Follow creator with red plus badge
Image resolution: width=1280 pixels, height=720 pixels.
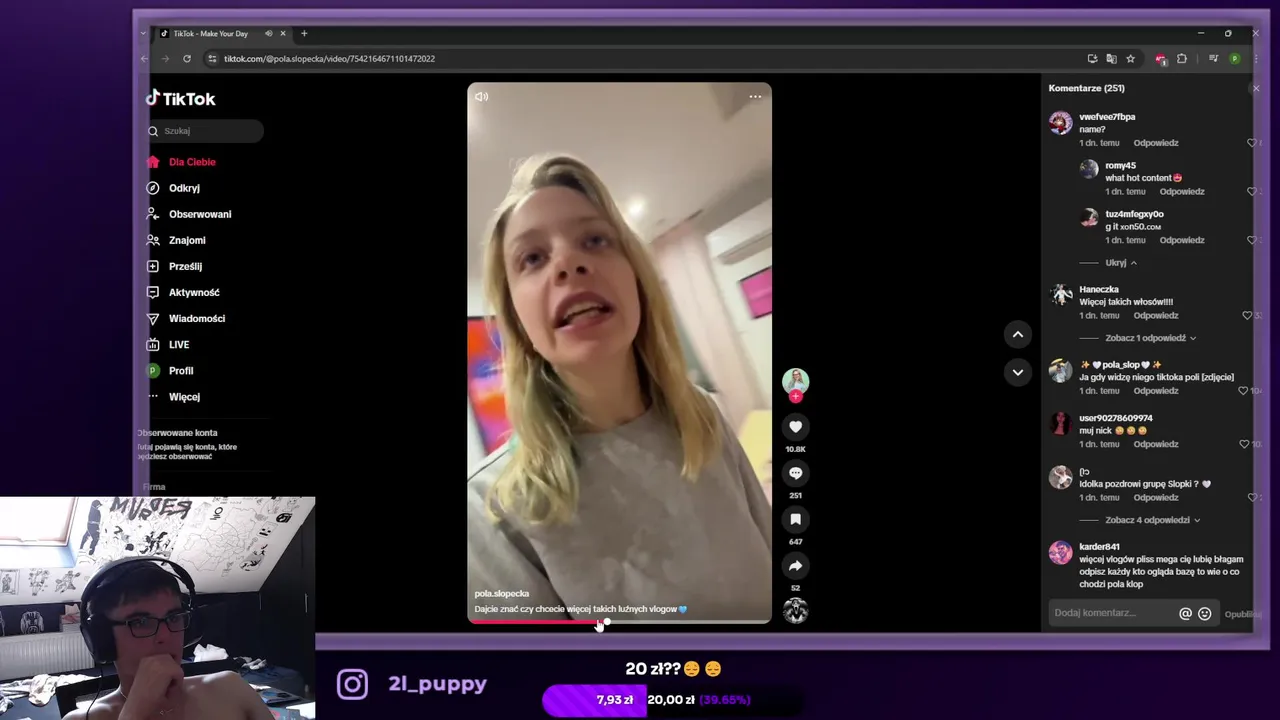[x=795, y=397]
